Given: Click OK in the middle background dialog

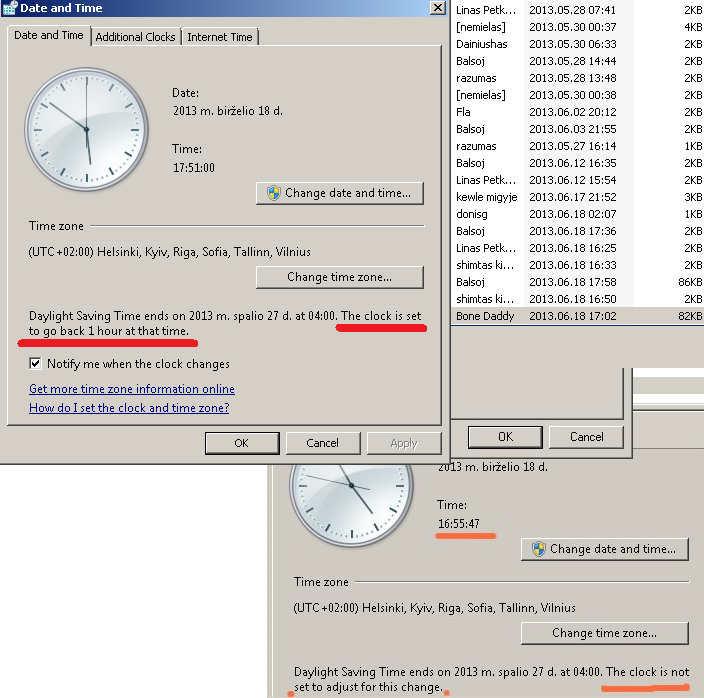Looking at the screenshot, I should pyautogui.click(x=505, y=437).
